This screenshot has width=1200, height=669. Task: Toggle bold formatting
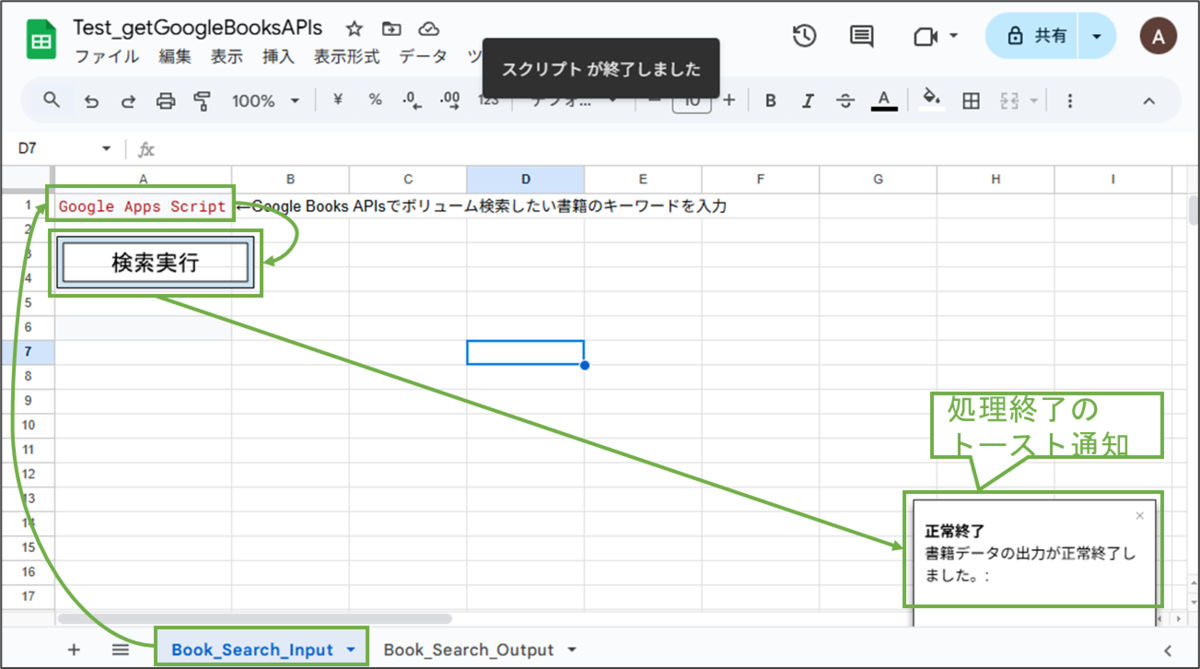pyautogui.click(x=770, y=101)
